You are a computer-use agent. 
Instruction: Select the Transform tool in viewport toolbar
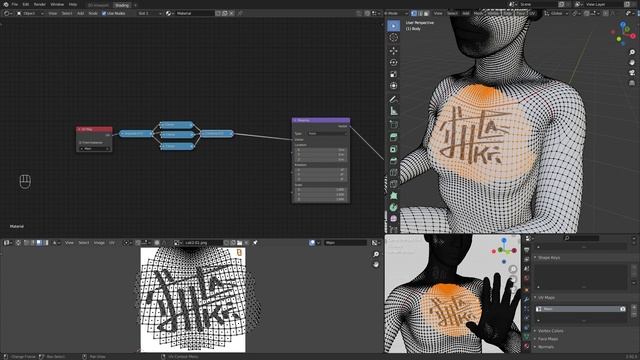393,86
